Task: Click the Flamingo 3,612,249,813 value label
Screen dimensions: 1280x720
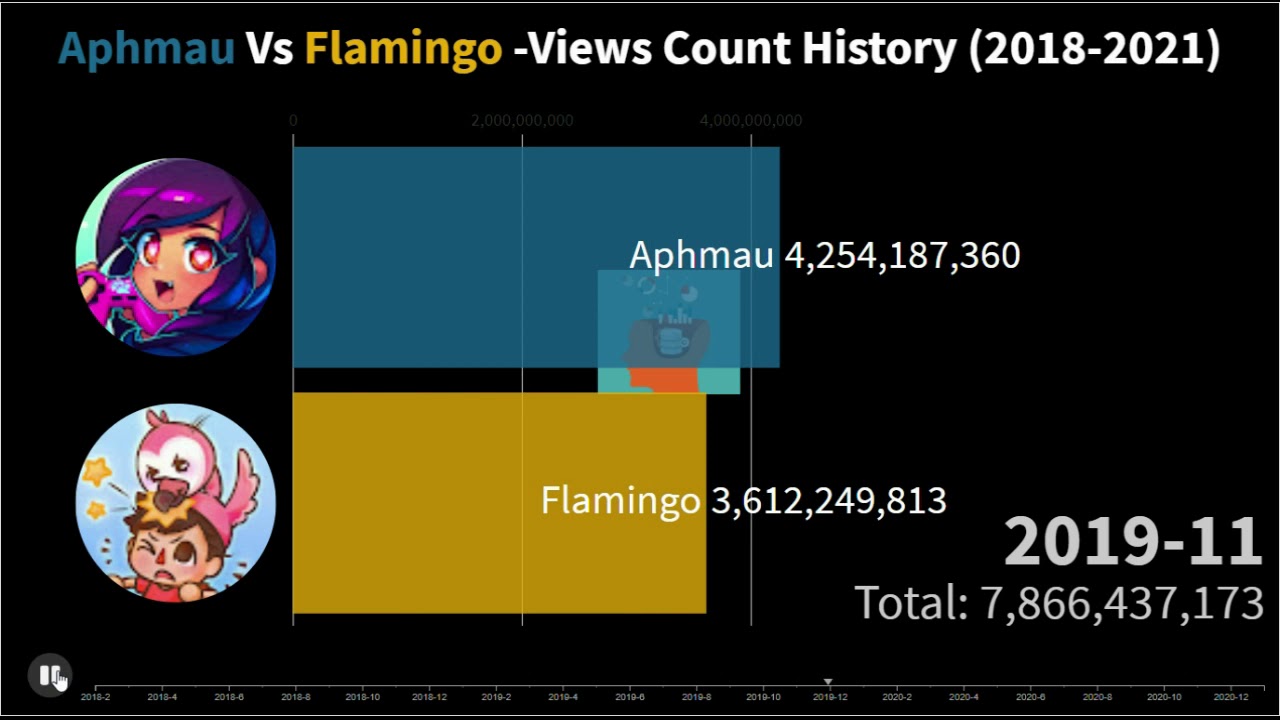Action: tap(744, 500)
